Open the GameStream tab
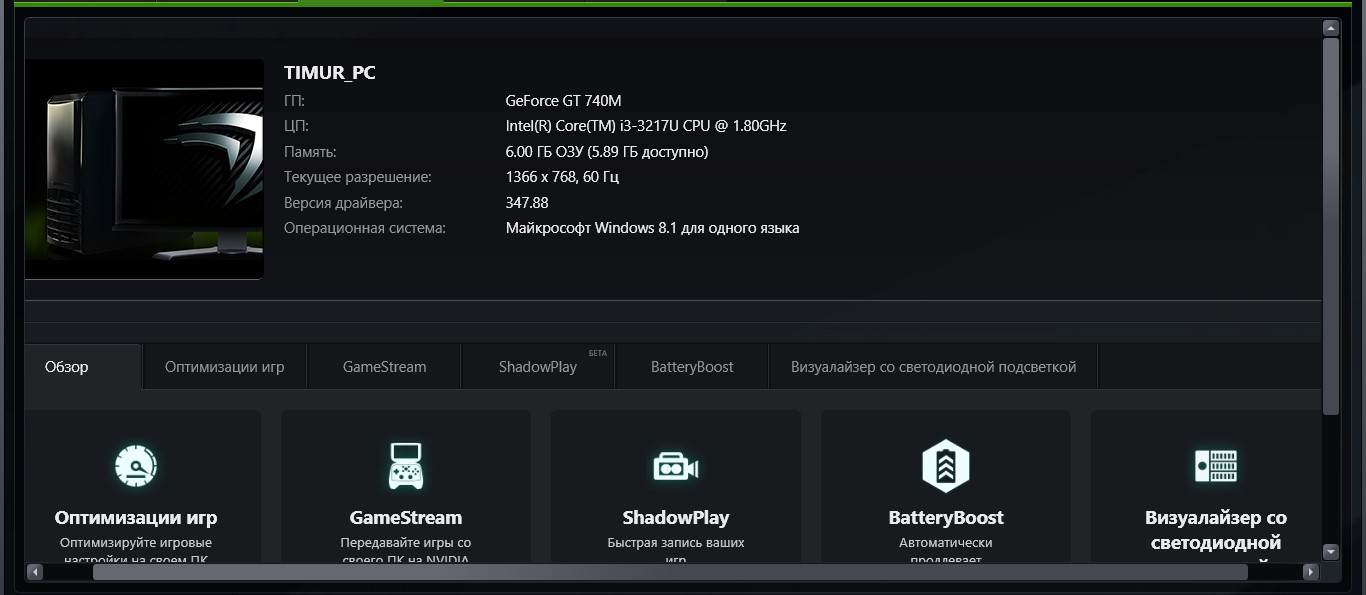This screenshot has width=1366, height=595. (384, 367)
